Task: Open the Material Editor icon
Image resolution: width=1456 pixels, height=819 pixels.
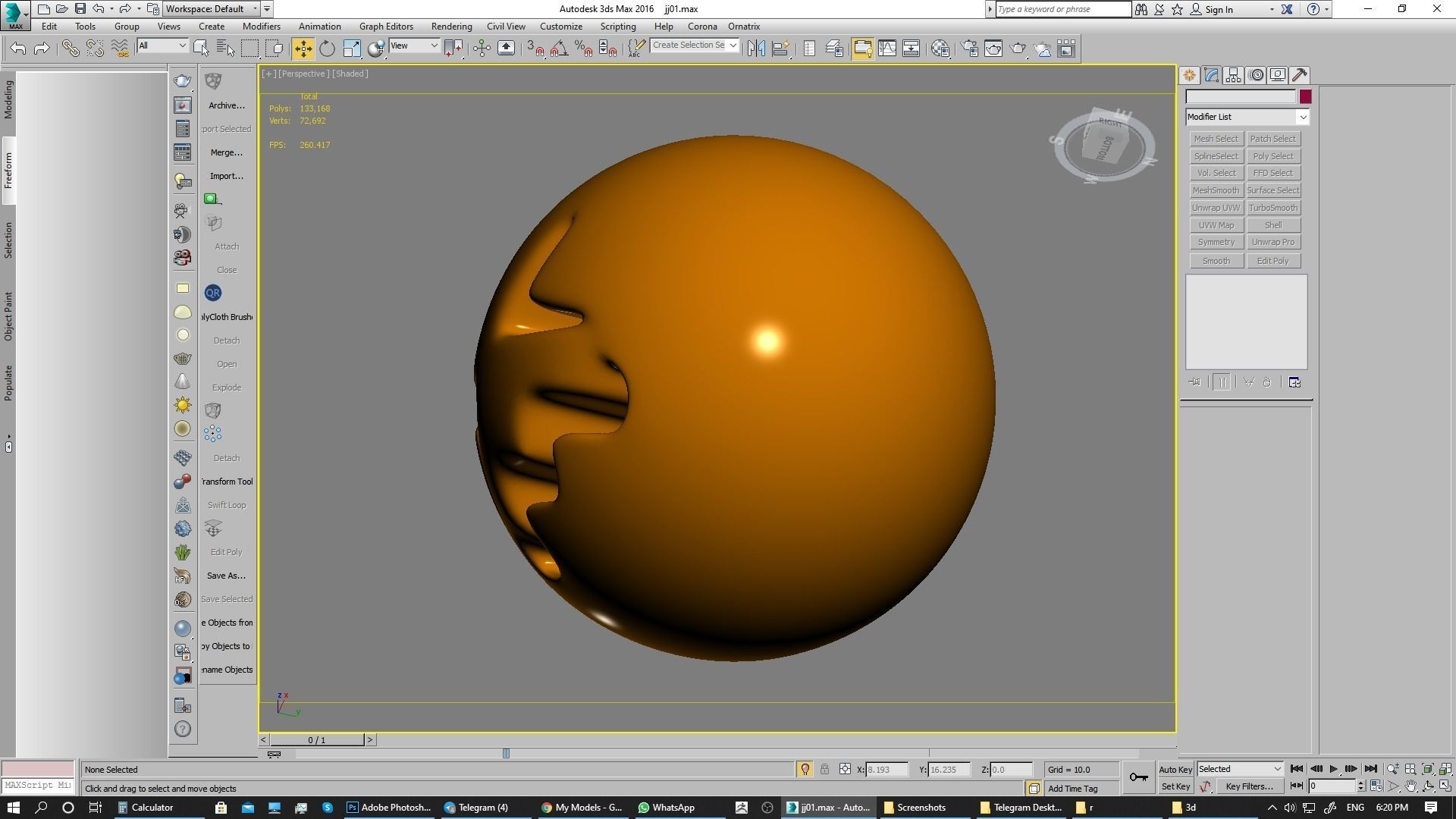Action: click(x=940, y=49)
